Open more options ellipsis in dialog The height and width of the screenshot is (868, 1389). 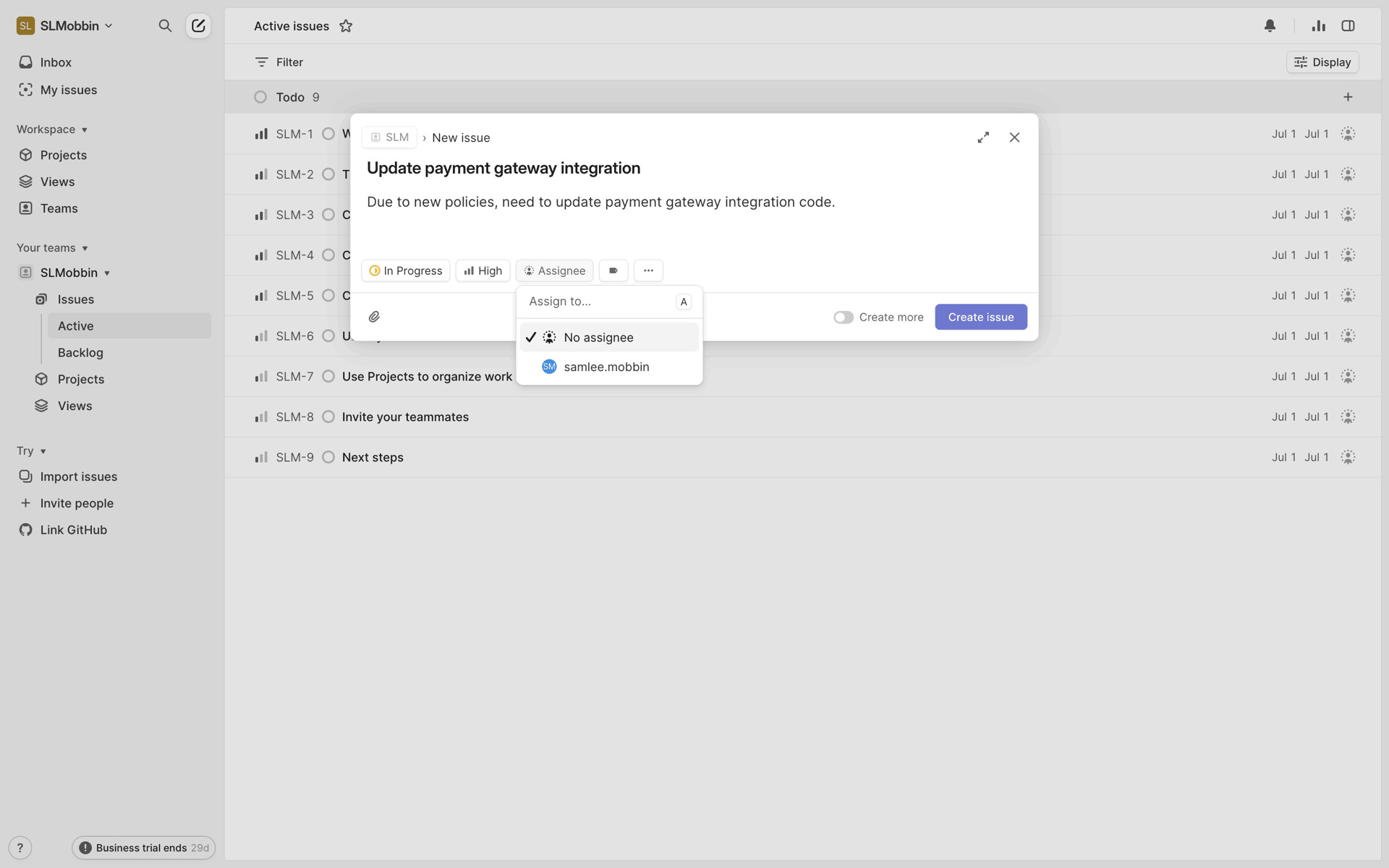648,271
